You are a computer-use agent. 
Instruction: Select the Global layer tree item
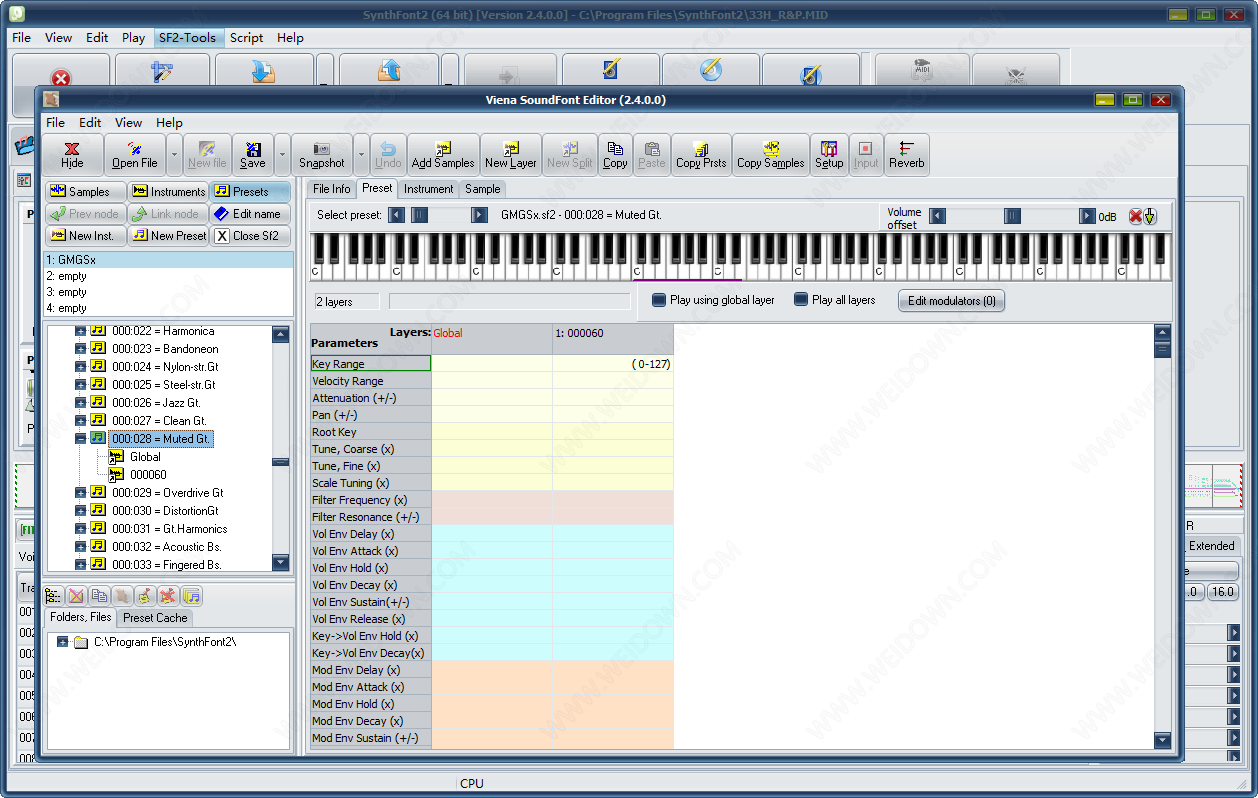[x=145, y=457]
